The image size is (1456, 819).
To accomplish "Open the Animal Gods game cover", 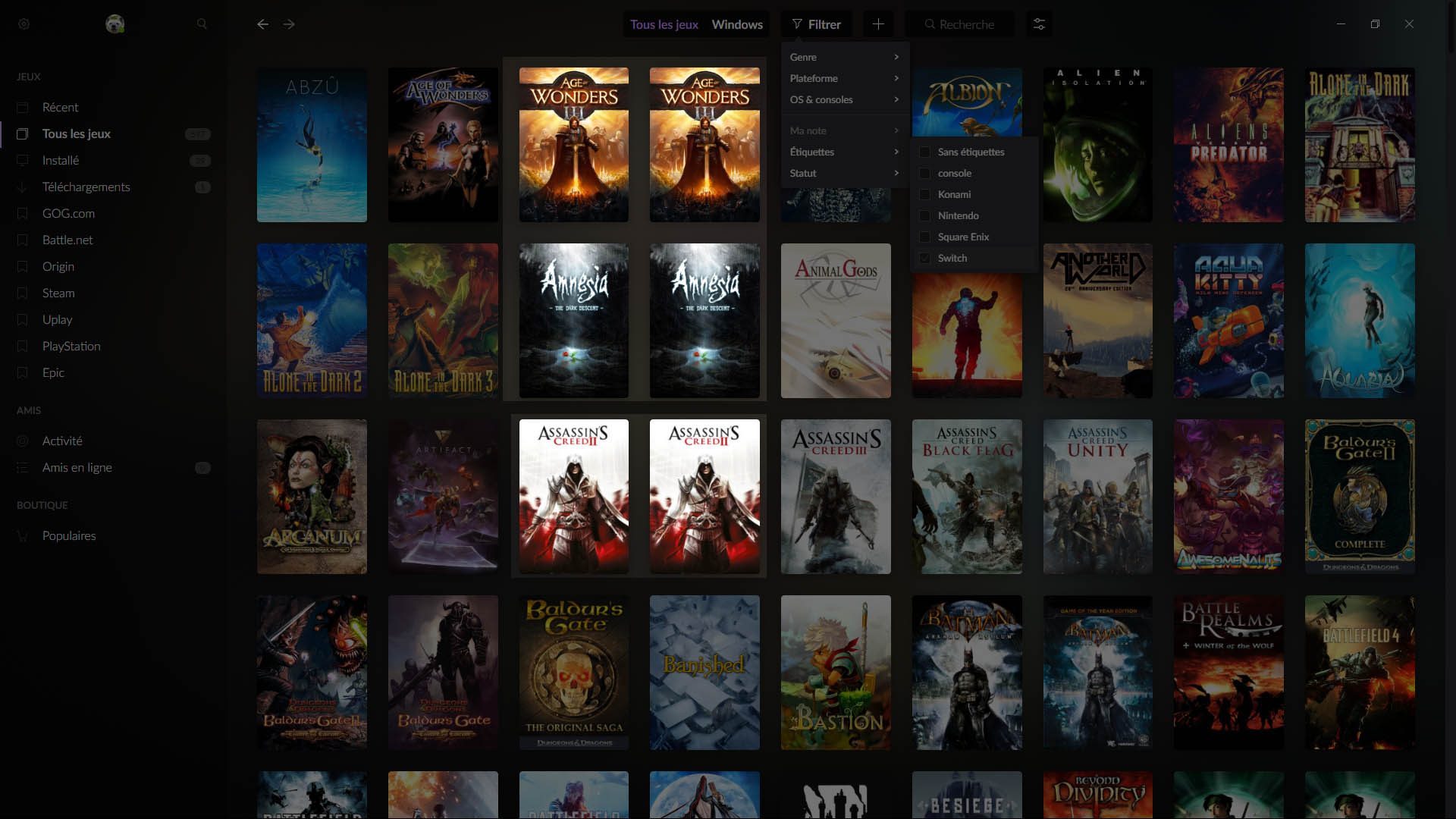I will coord(836,321).
